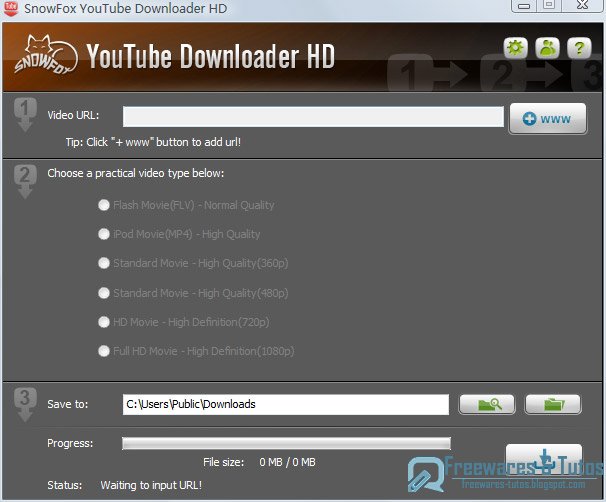Close the SnowFox YouTube Downloader window
The image size is (606, 502).
[582, 5]
